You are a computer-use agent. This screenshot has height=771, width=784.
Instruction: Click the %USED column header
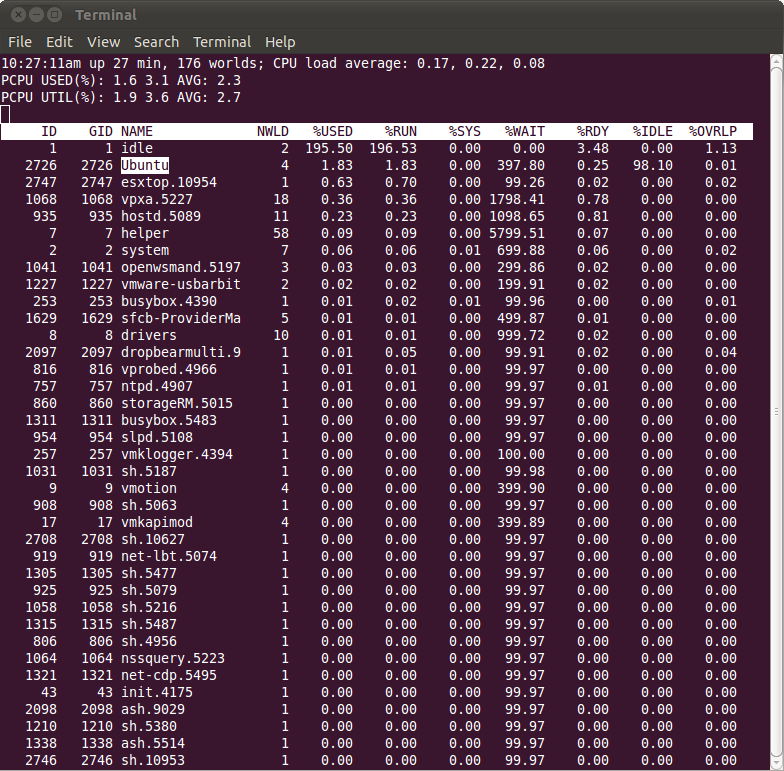click(x=332, y=132)
